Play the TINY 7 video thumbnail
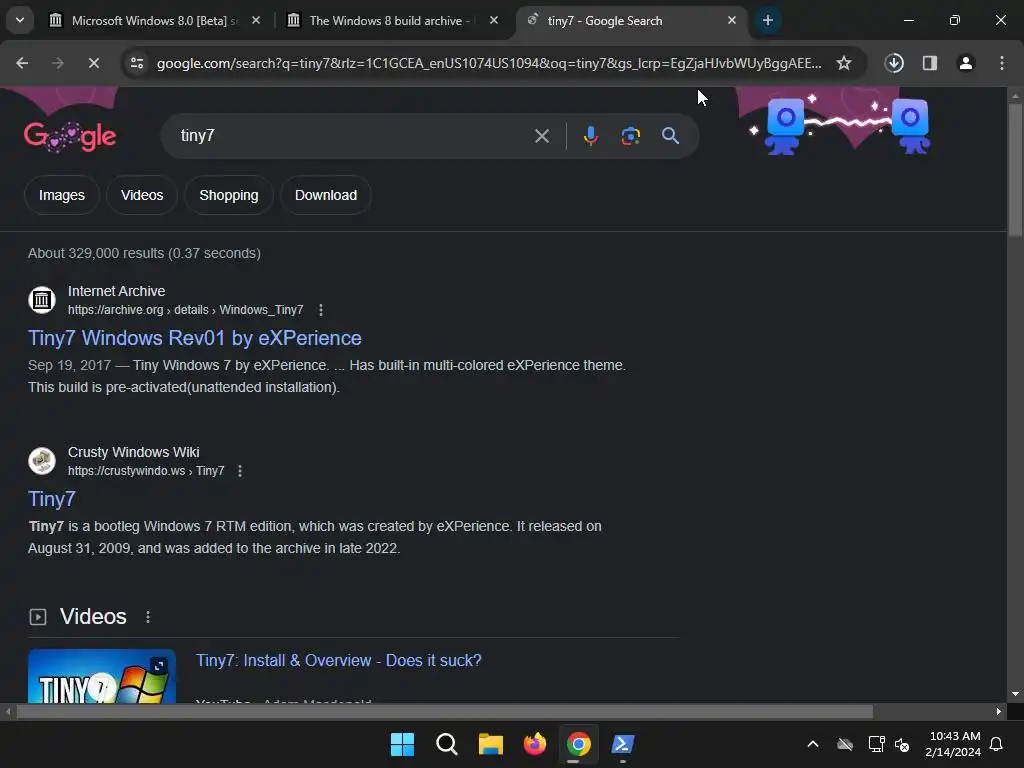The height and width of the screenshot is (768, 1024). point(102,676)
